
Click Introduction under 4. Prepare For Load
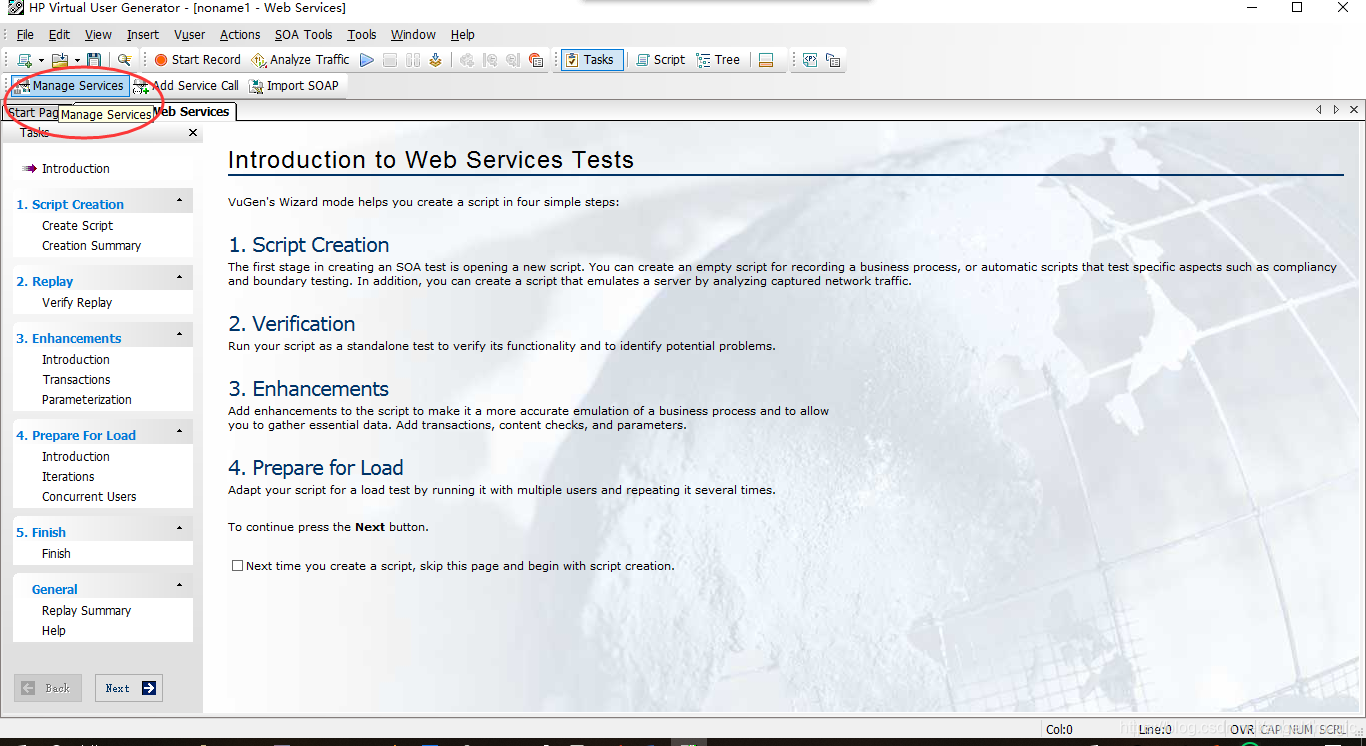click(x=76, y=457)
